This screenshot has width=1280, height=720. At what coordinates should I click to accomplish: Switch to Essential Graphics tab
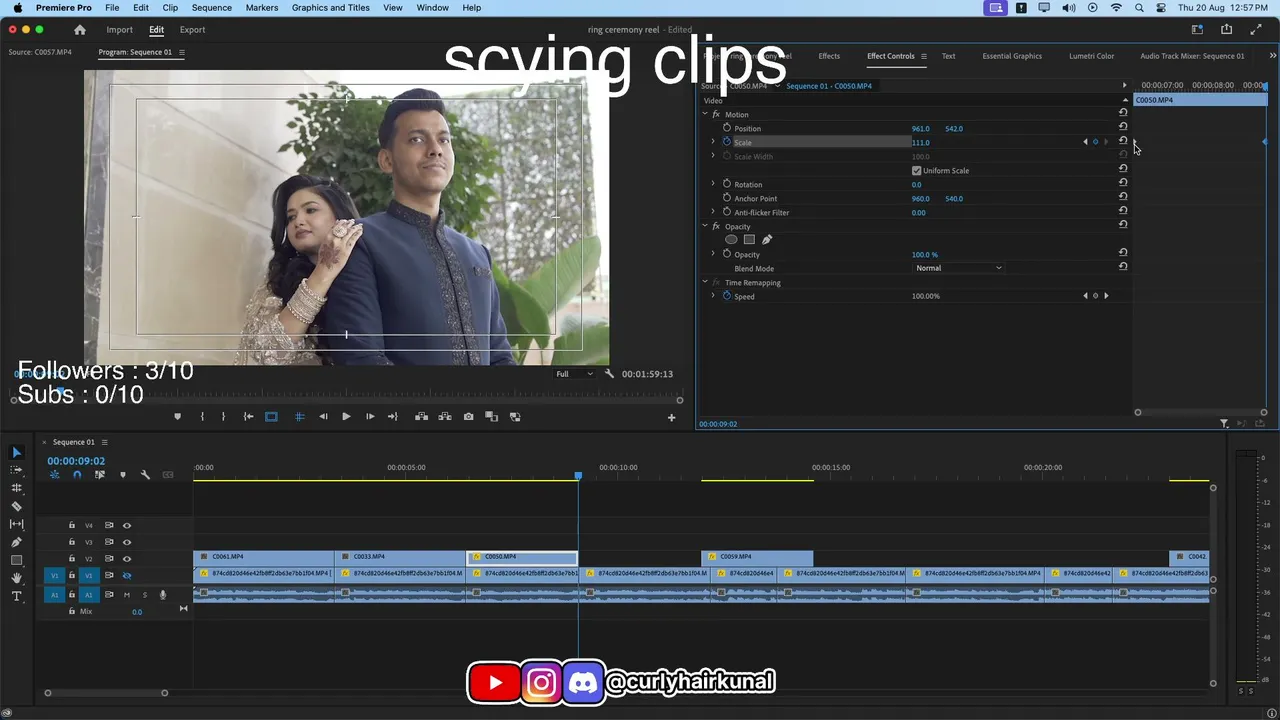1012,56
